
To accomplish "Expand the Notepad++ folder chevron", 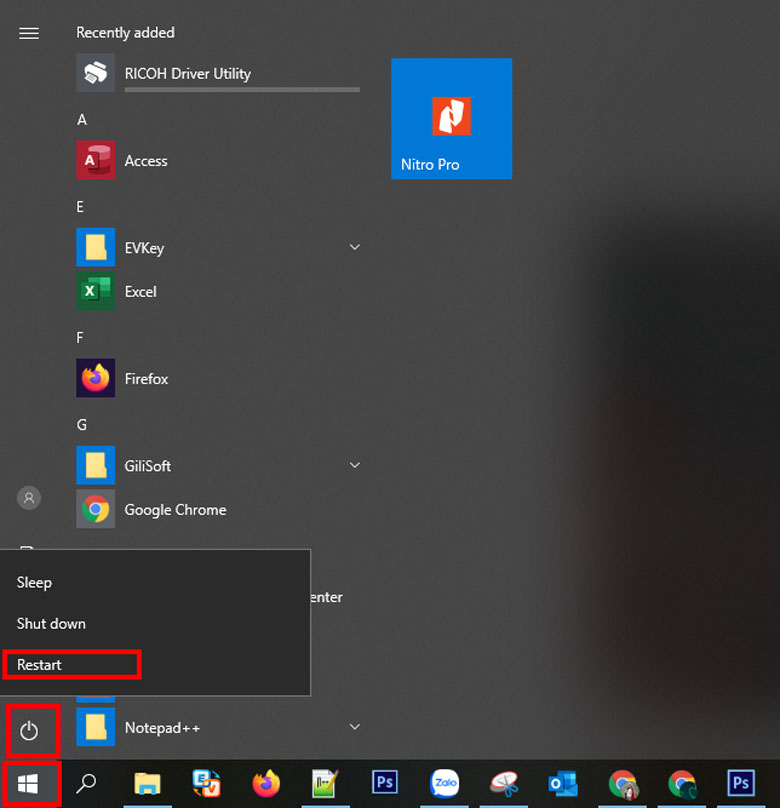I will (x=354, y=727).
